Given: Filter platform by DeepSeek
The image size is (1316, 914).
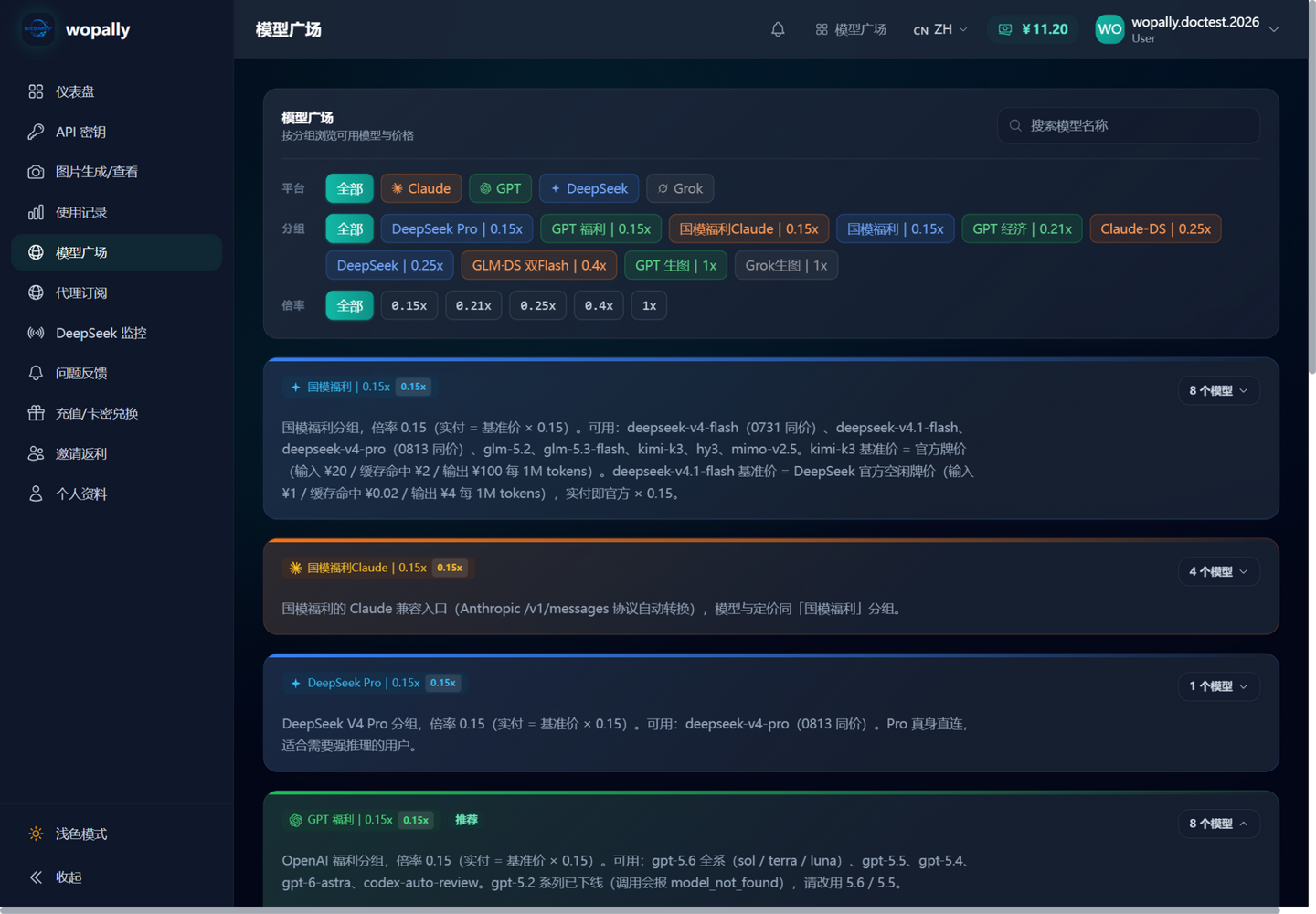Looking at the screenshot, I should (x=589, y=188).
